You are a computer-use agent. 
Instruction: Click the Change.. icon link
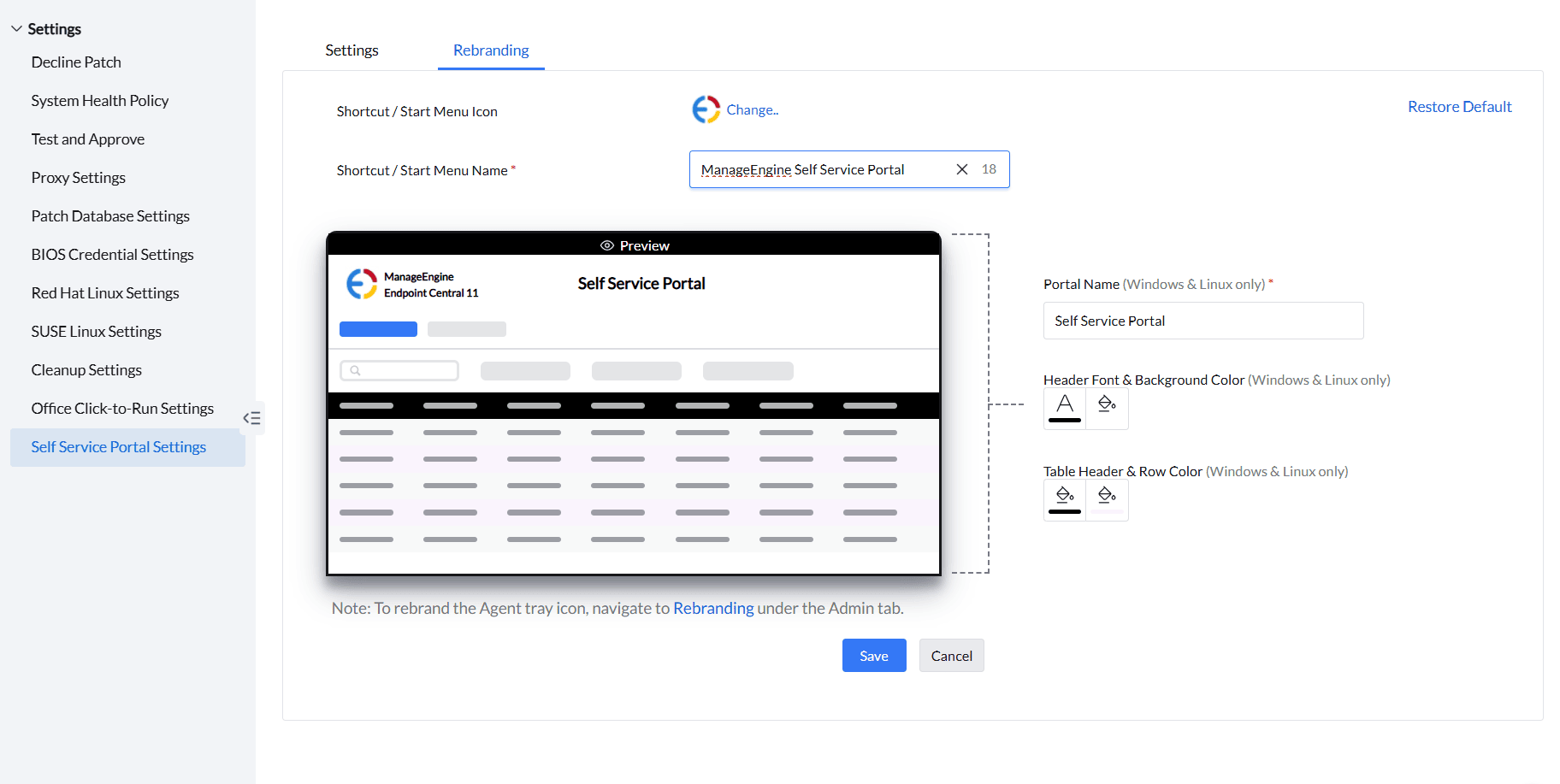click(753, 110)
